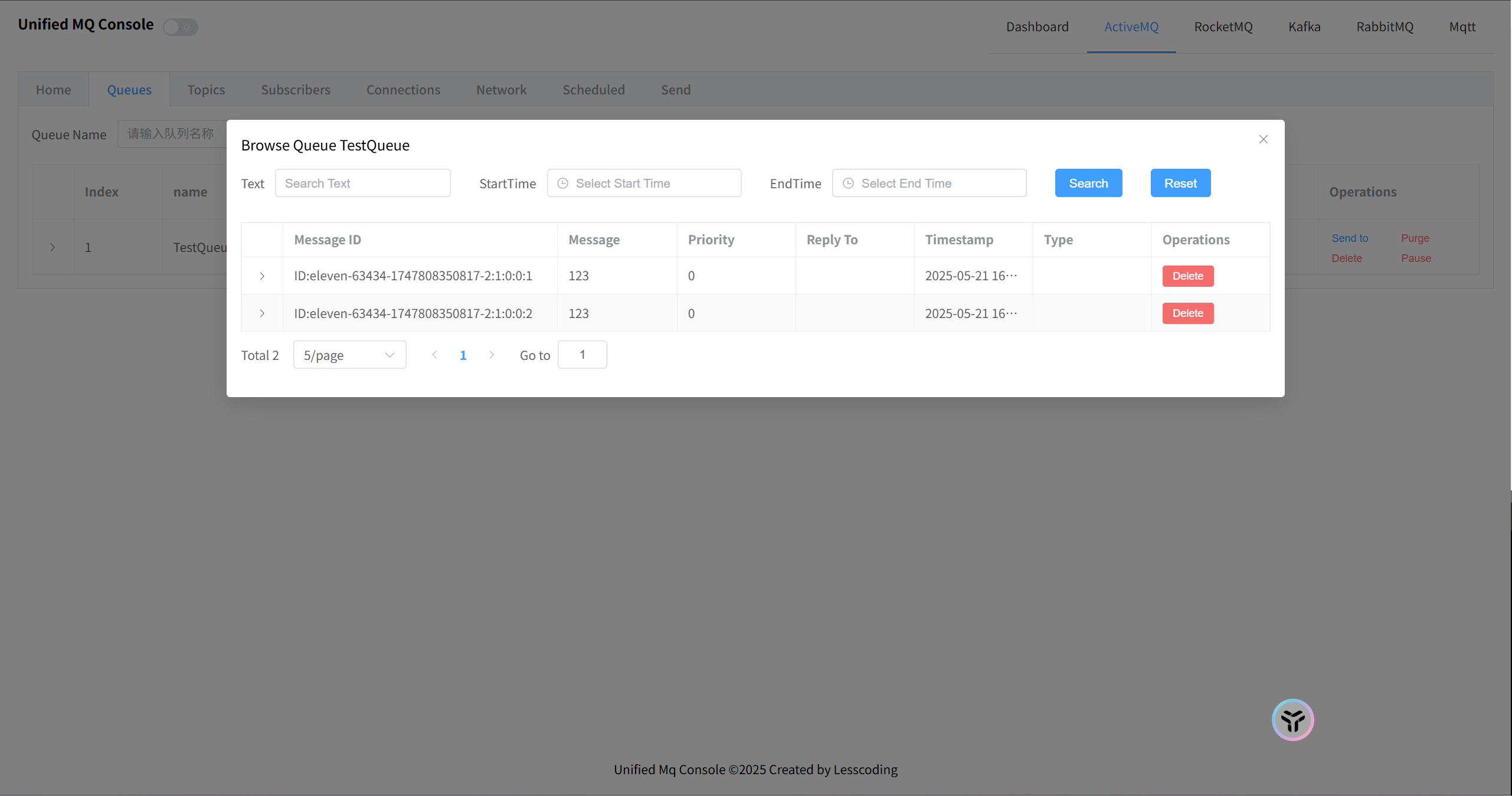
Task: Expand the TestQueue row in background table
Action: tap(53, 247)
